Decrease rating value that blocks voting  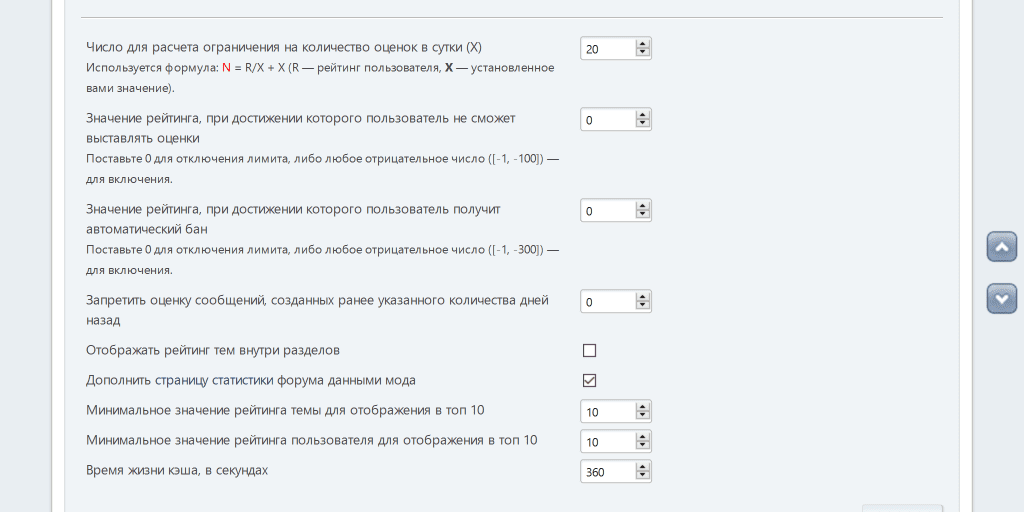coord(643,125)
